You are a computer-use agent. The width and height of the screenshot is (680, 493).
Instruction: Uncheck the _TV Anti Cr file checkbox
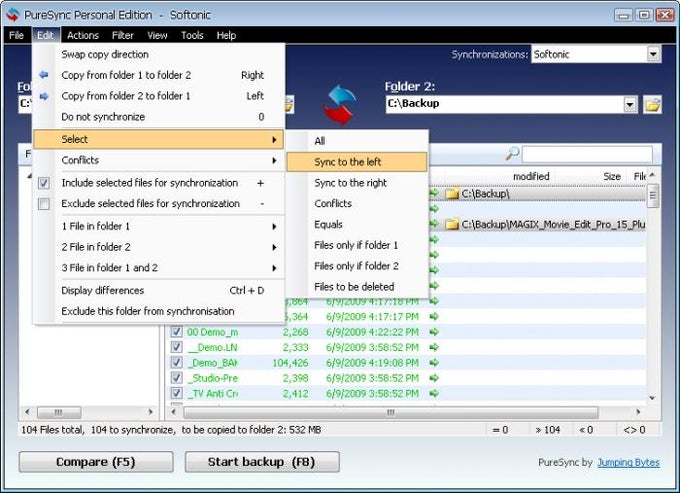click(x=176, y=394)
